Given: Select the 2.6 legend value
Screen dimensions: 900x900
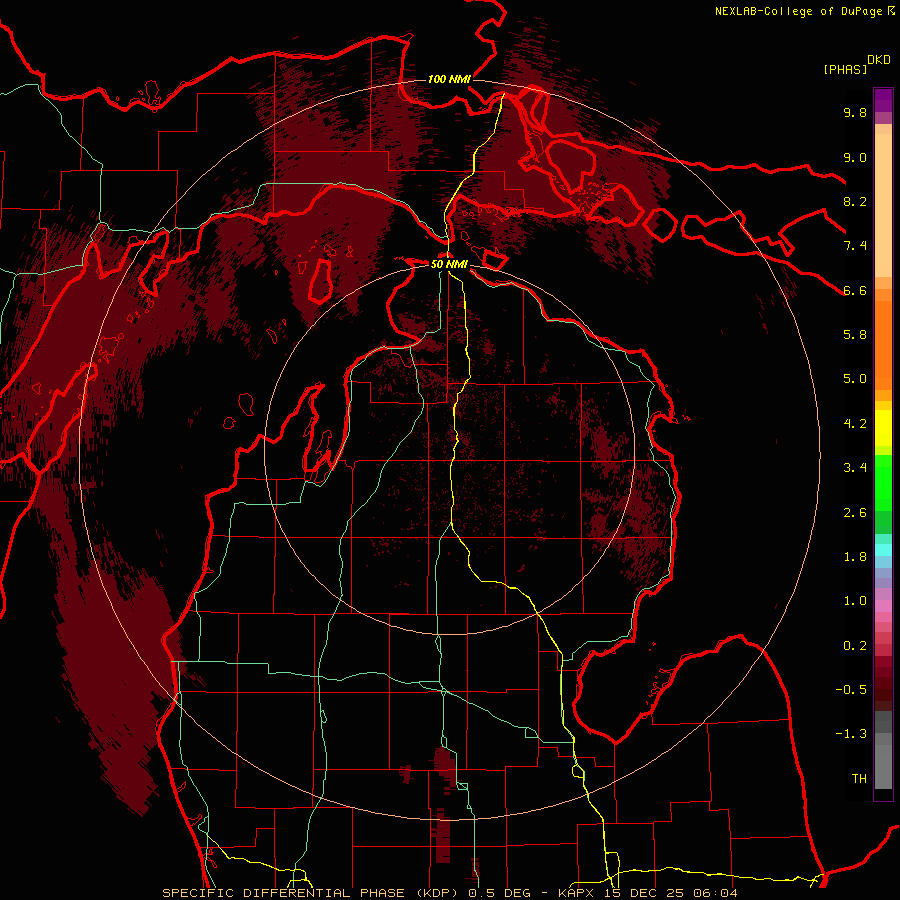Looking at the screenshot, I should tap(855, 513).
